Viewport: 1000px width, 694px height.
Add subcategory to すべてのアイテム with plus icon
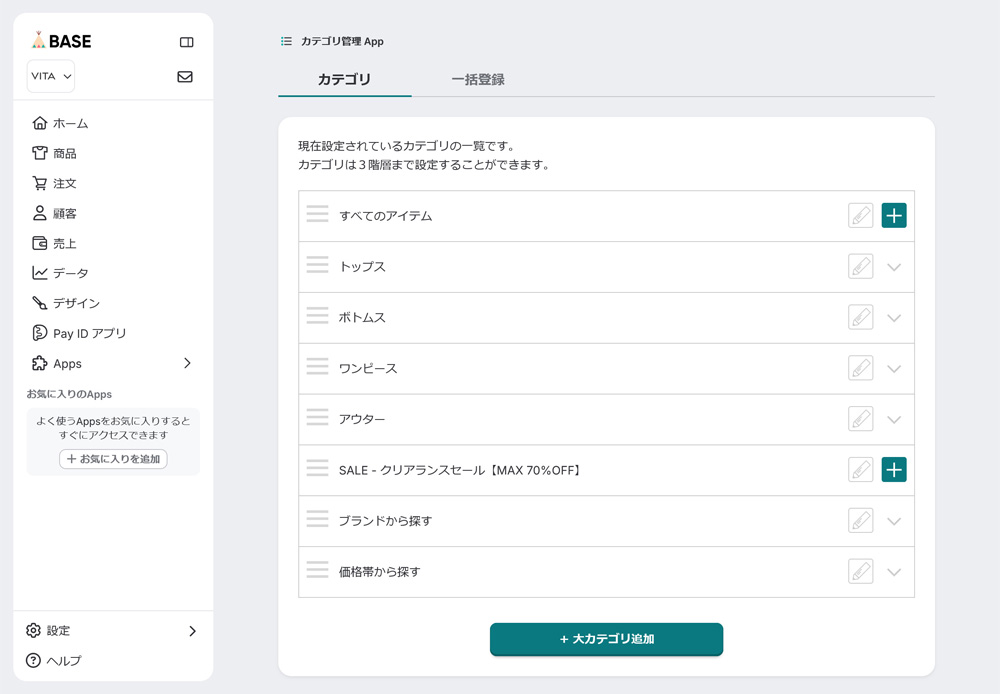894,215
